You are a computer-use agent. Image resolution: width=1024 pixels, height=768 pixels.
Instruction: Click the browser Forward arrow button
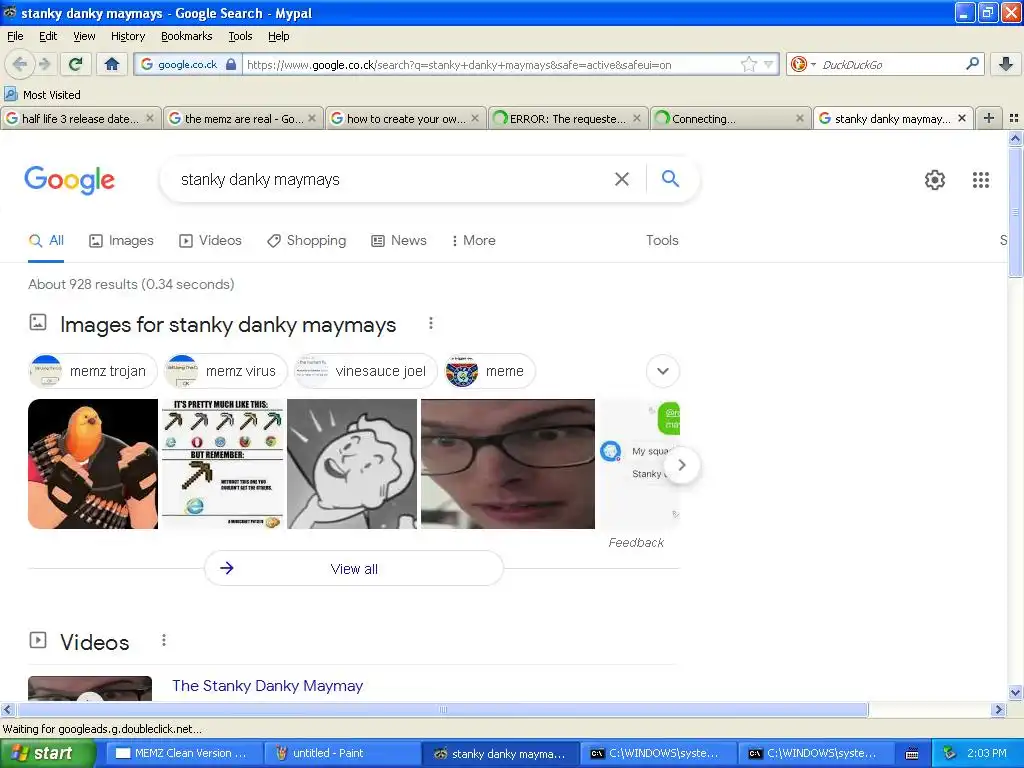(44, 64)
